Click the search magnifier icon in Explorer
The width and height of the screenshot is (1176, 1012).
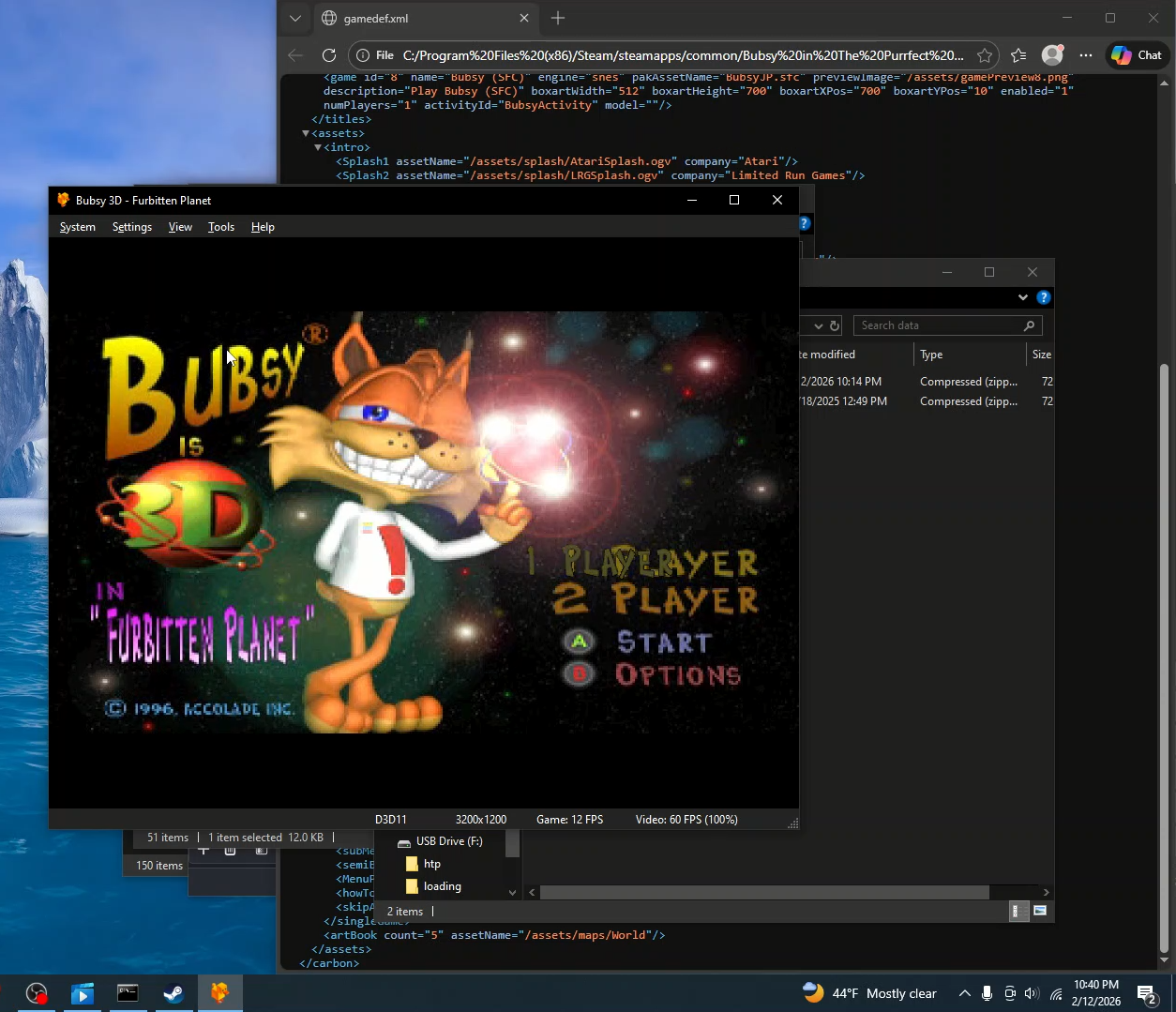[1030, 325]
